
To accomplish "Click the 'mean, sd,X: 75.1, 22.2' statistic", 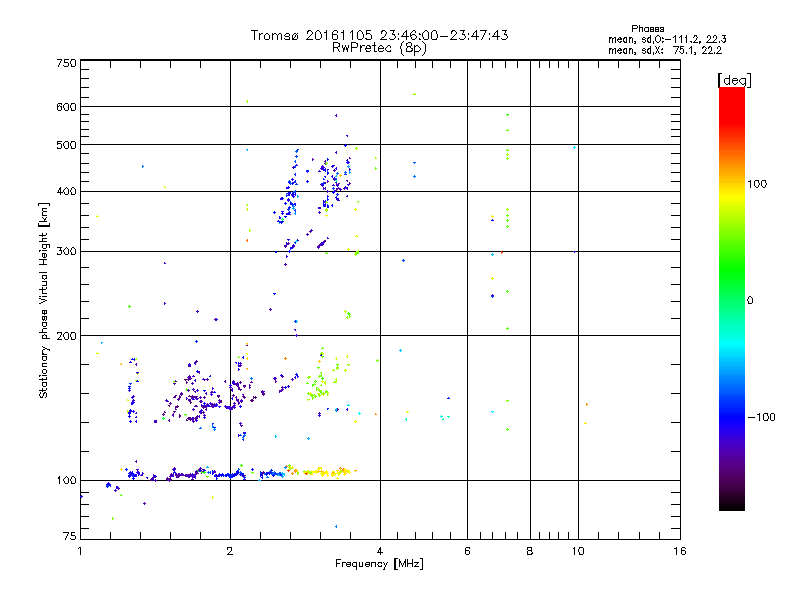I will (x=665, y=51).
